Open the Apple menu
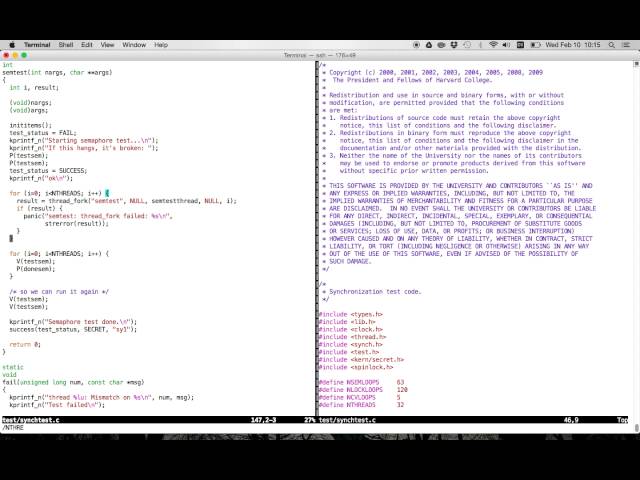The image size is (640, 480). click(x=12, y=45)
